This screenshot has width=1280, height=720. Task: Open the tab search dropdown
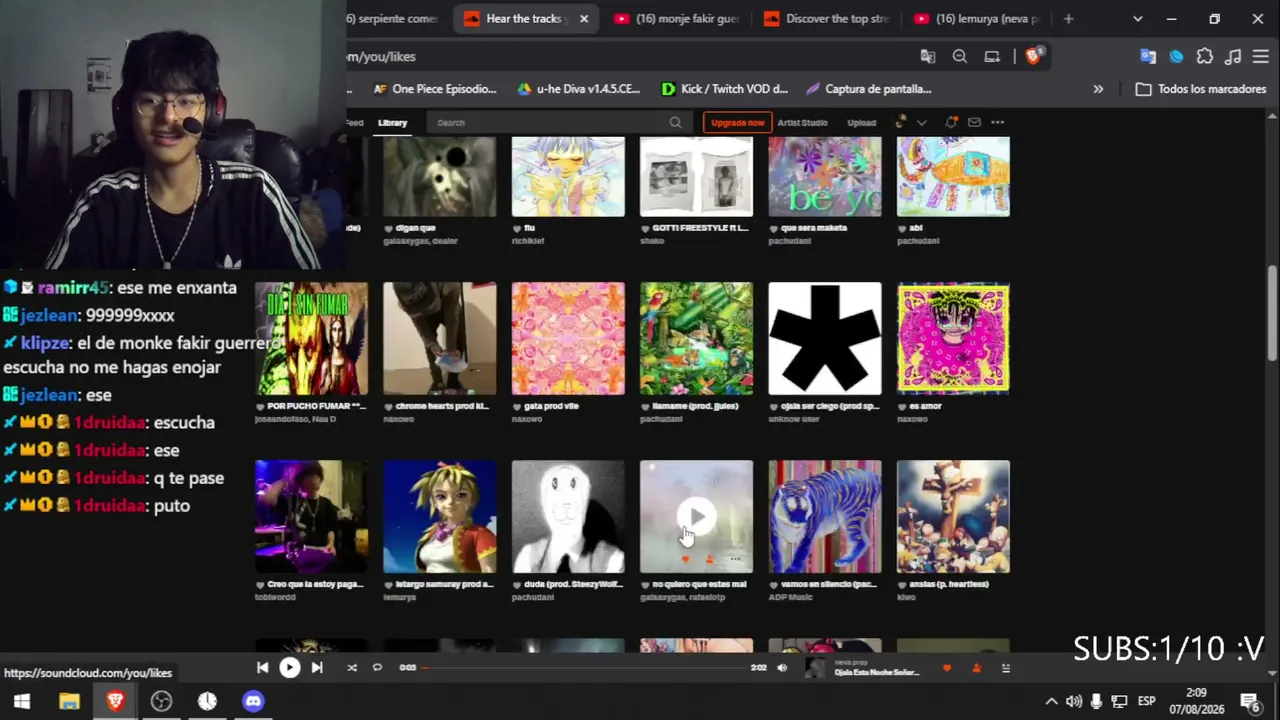1138,19
